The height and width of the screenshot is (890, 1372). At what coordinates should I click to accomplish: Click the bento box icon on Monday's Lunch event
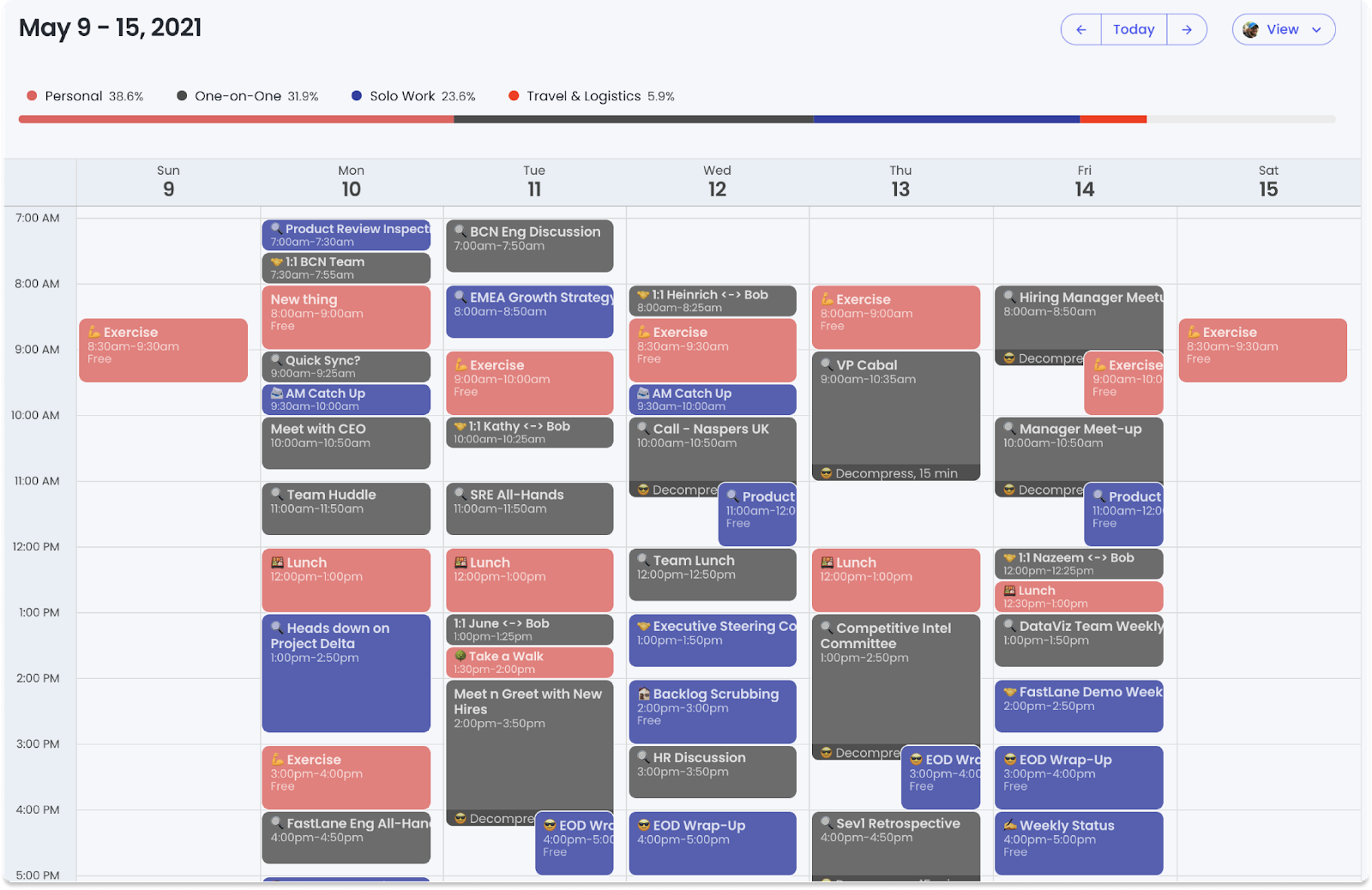click(x=279, y=562)
